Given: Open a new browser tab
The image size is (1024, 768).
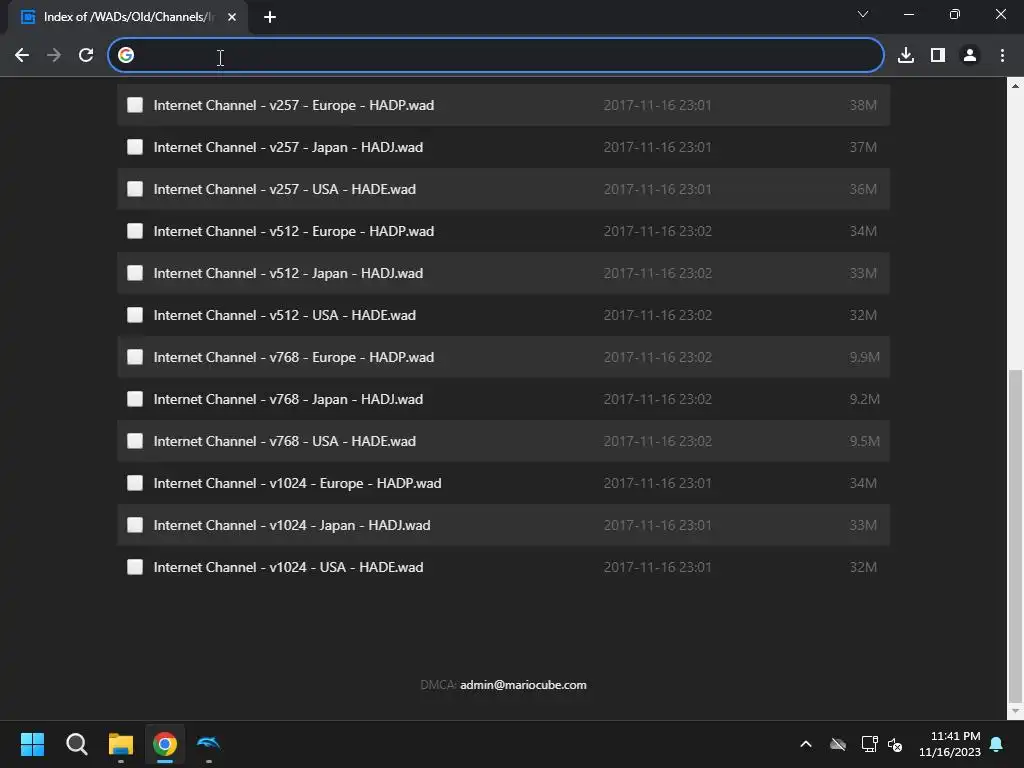Looking at the screenshot, I should [x=270, y=17].
